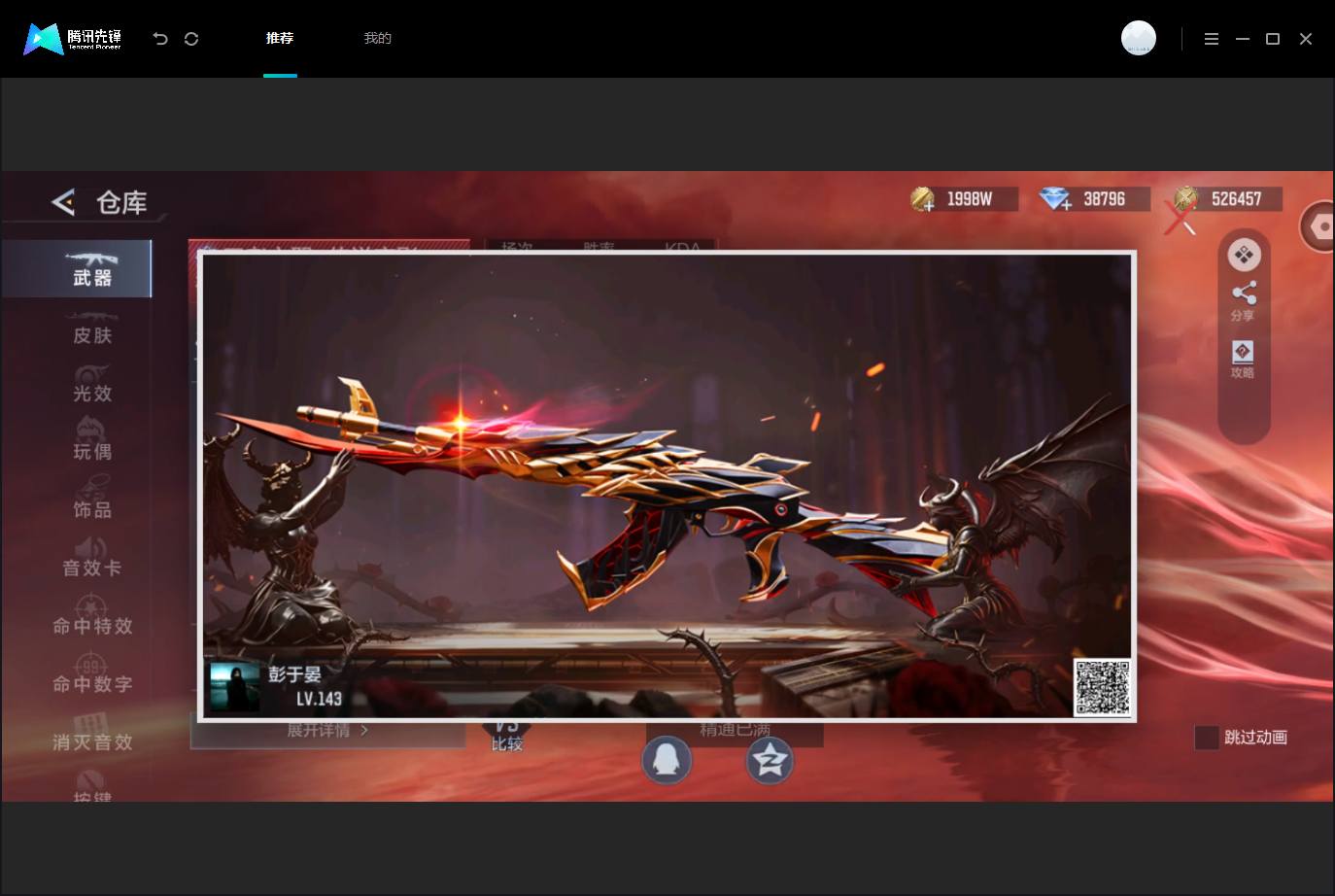Switch to the 推荐 tab
The height and width of the screenshot is (896, 1335).
pos(280,38)
